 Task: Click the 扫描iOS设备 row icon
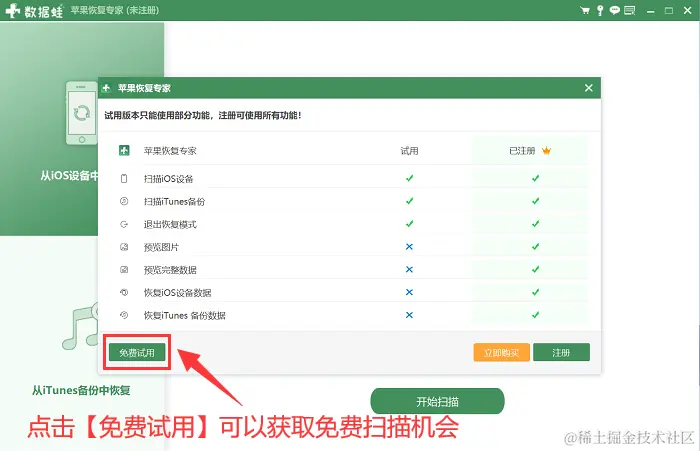pyautogui.click(x=124, y=179)
